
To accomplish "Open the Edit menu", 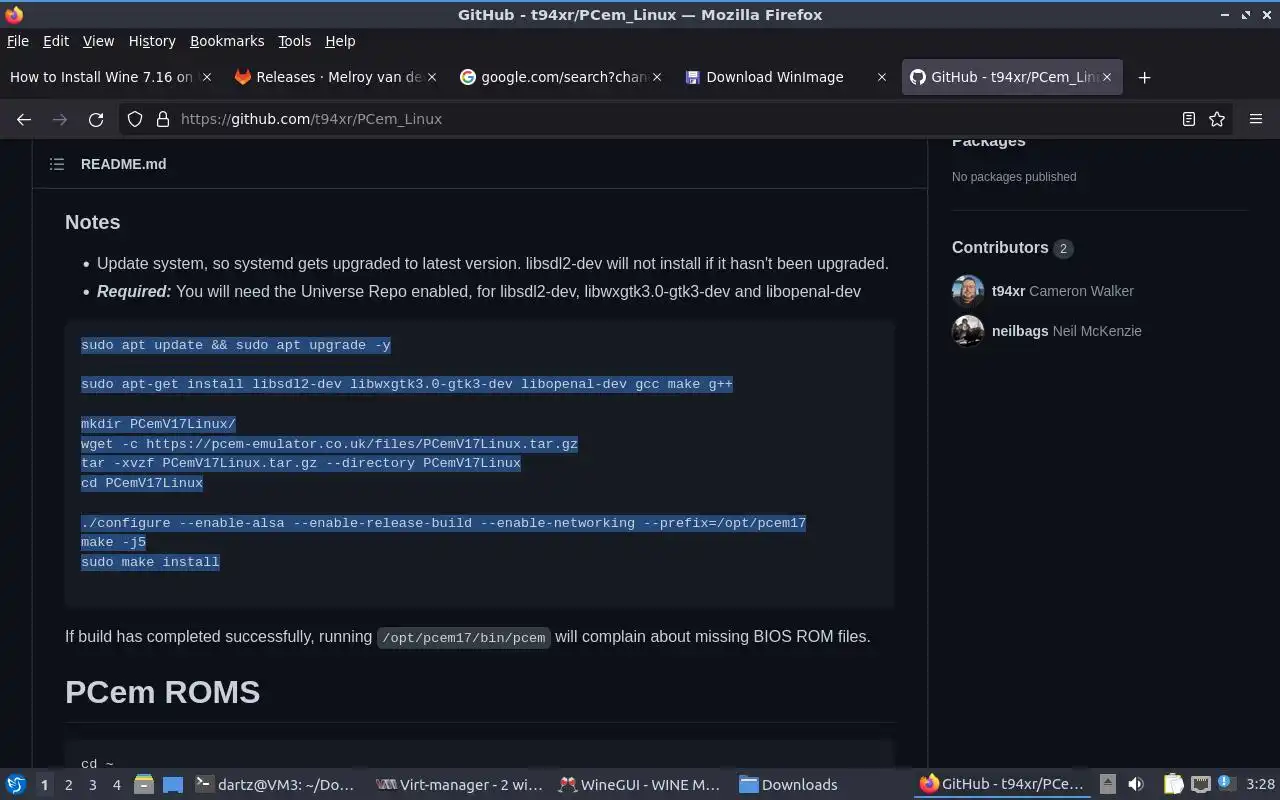I will click(56, 41).
